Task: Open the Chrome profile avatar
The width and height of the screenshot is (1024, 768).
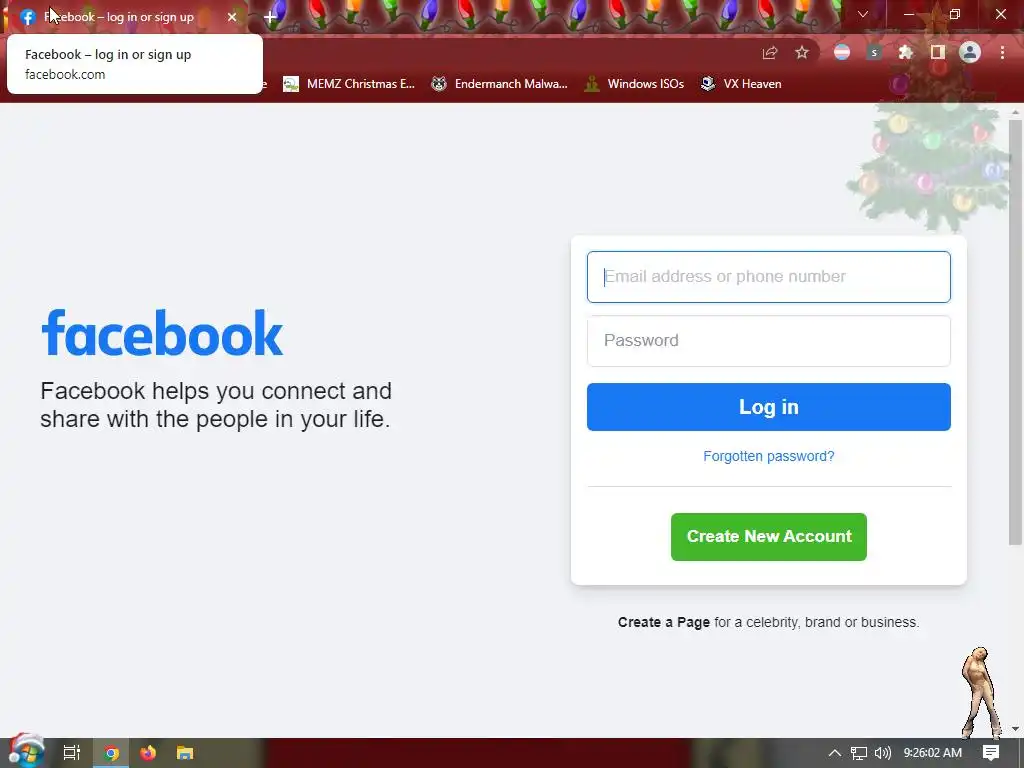Action: (x=970, y=52)
